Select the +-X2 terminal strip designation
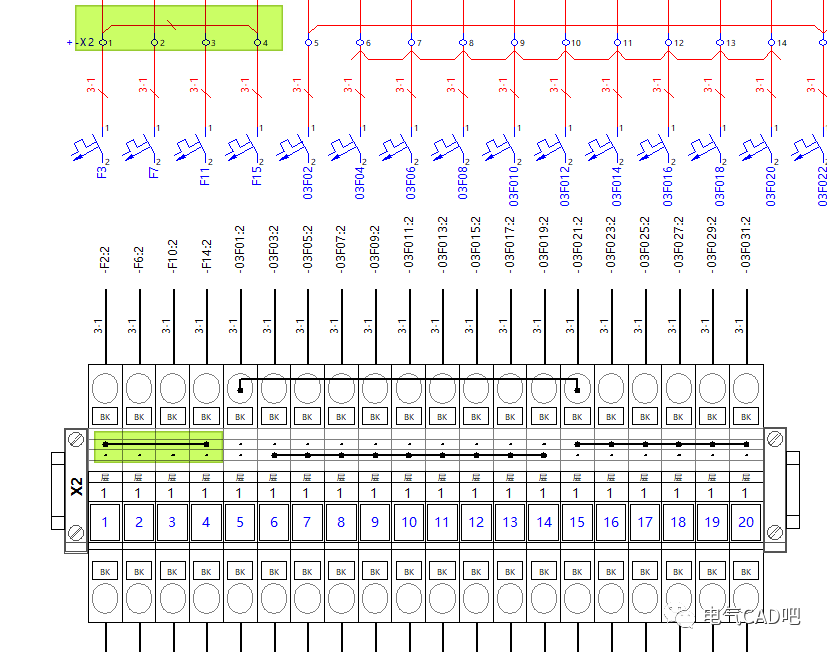This screenshot has height=652, width=827. pos(81,42)
